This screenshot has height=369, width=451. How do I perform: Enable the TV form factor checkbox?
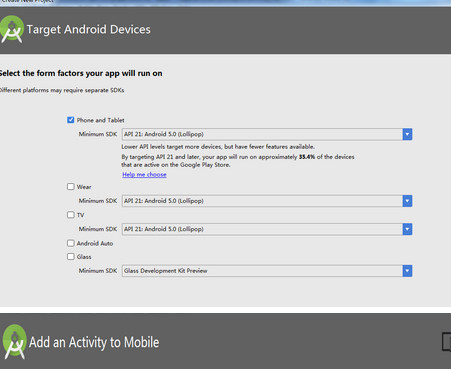[x=71, y=215]
